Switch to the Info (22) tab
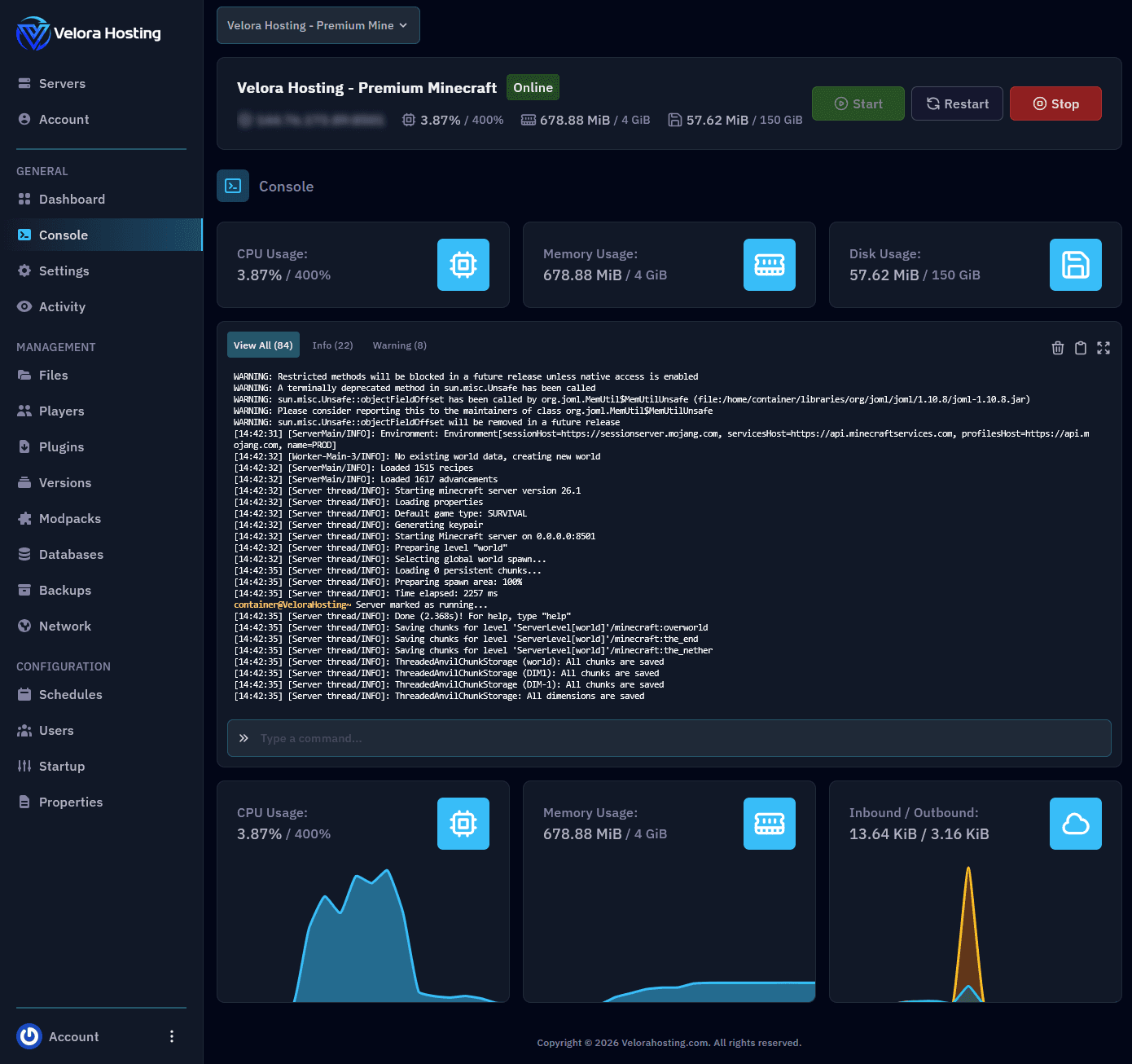1132x1064 pixels. pyautogui.click(x=332, y=345)
